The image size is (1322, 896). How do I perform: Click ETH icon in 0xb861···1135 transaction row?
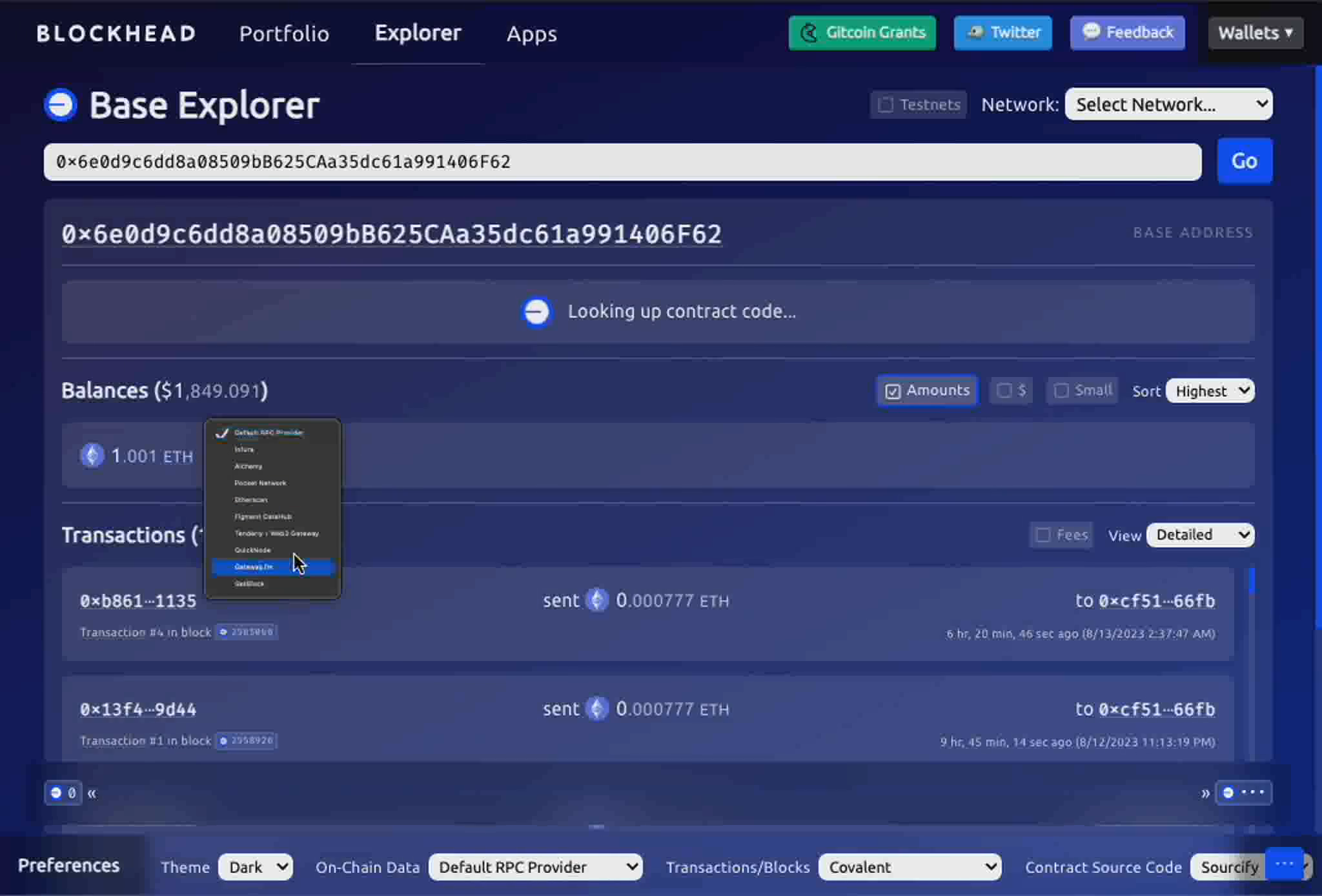597,600
